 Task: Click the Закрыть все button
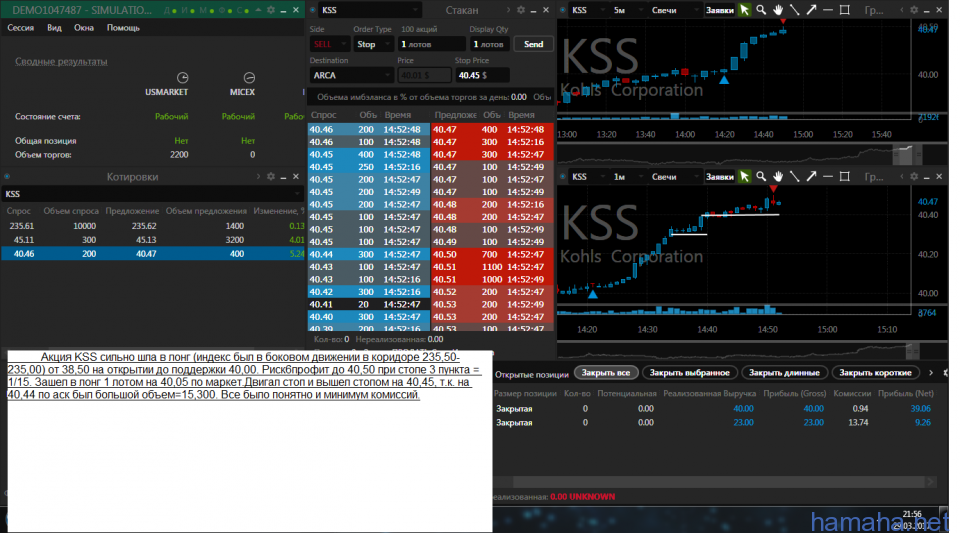click(x=606, y=372)
